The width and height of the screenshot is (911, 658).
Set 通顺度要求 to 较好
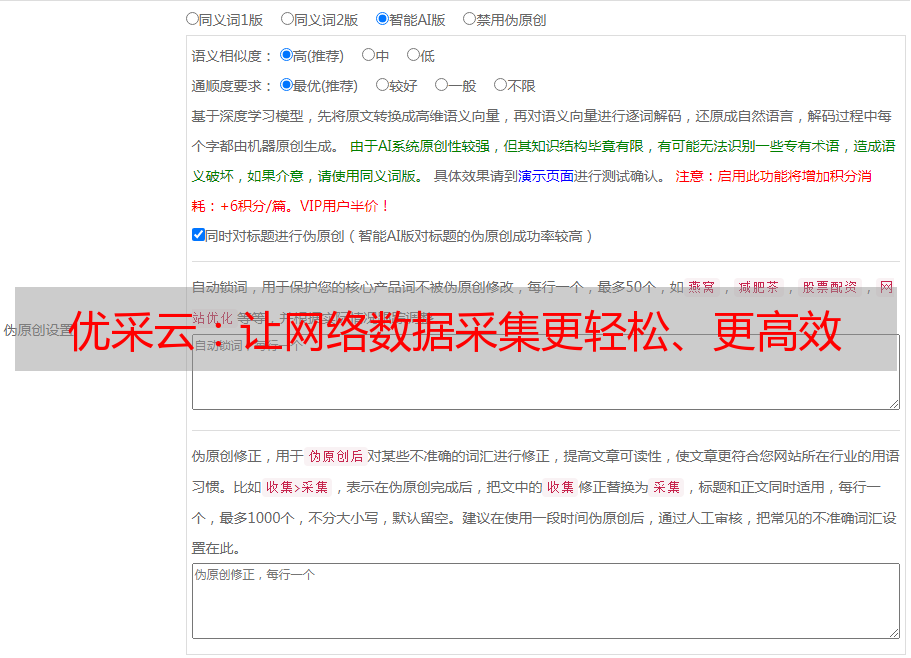click(382, 85)
